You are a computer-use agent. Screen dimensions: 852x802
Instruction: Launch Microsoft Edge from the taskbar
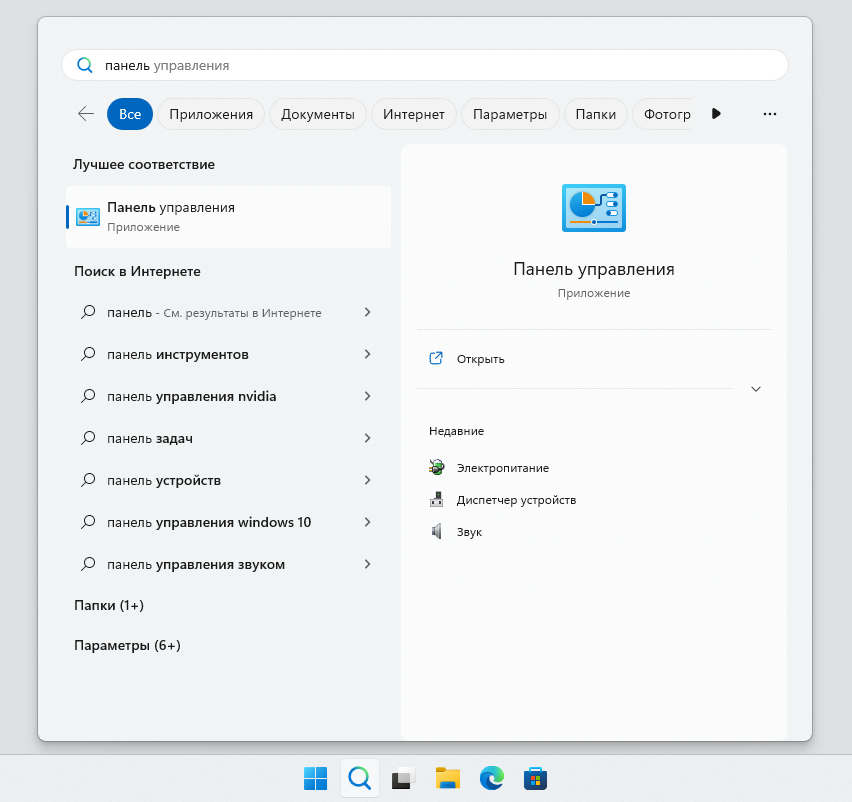[492, 778]
